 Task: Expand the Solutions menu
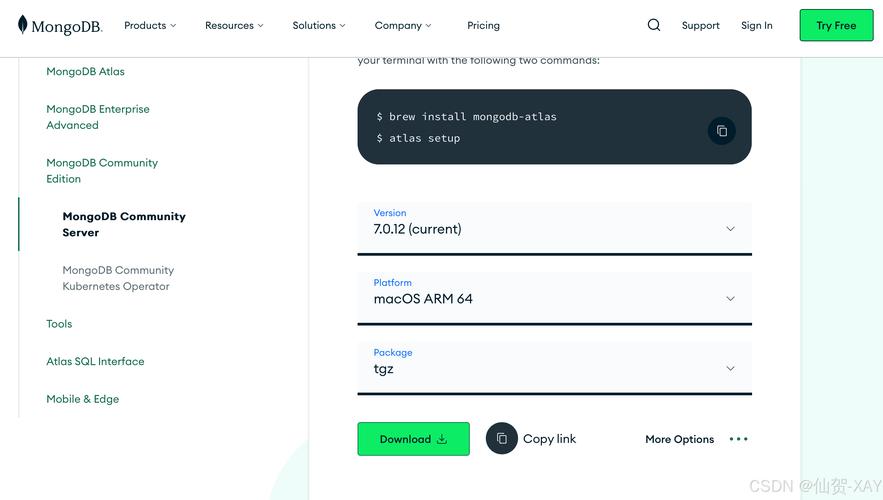tap(319, 25)
